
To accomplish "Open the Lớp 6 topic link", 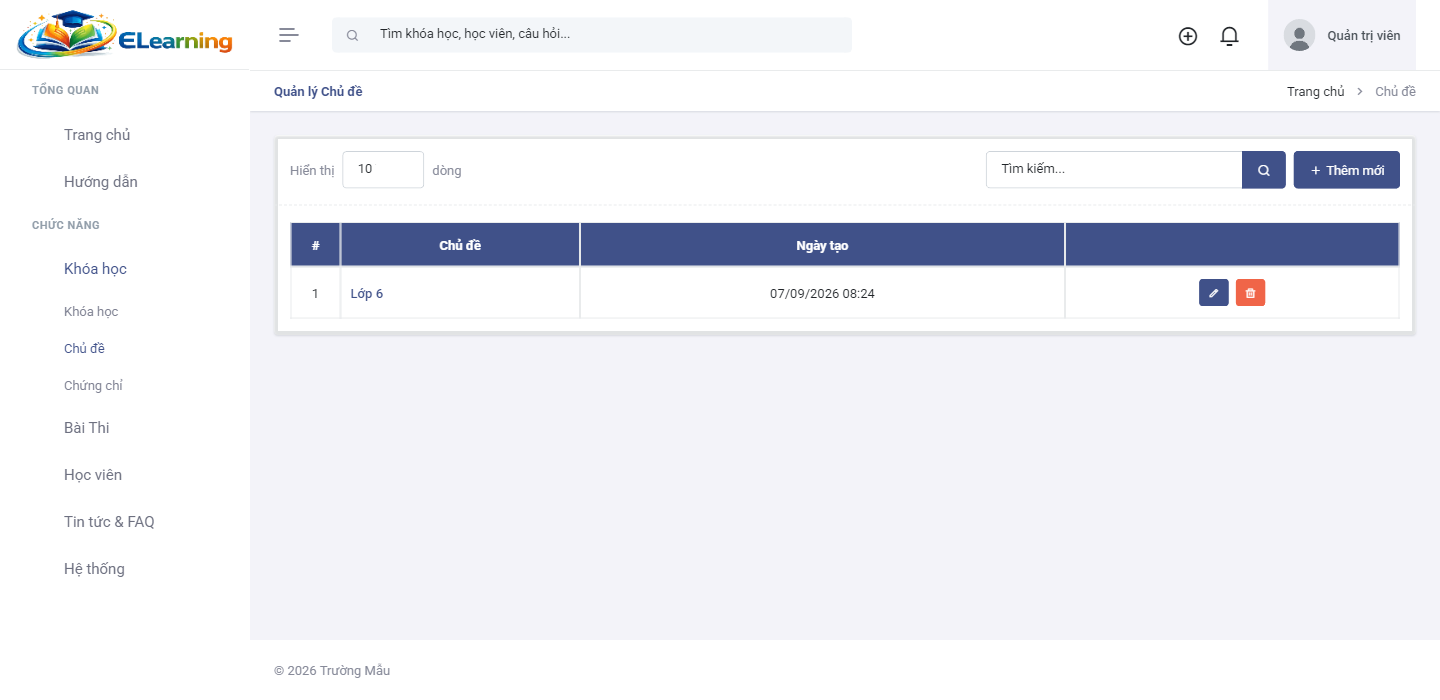I will click(367, 294).
